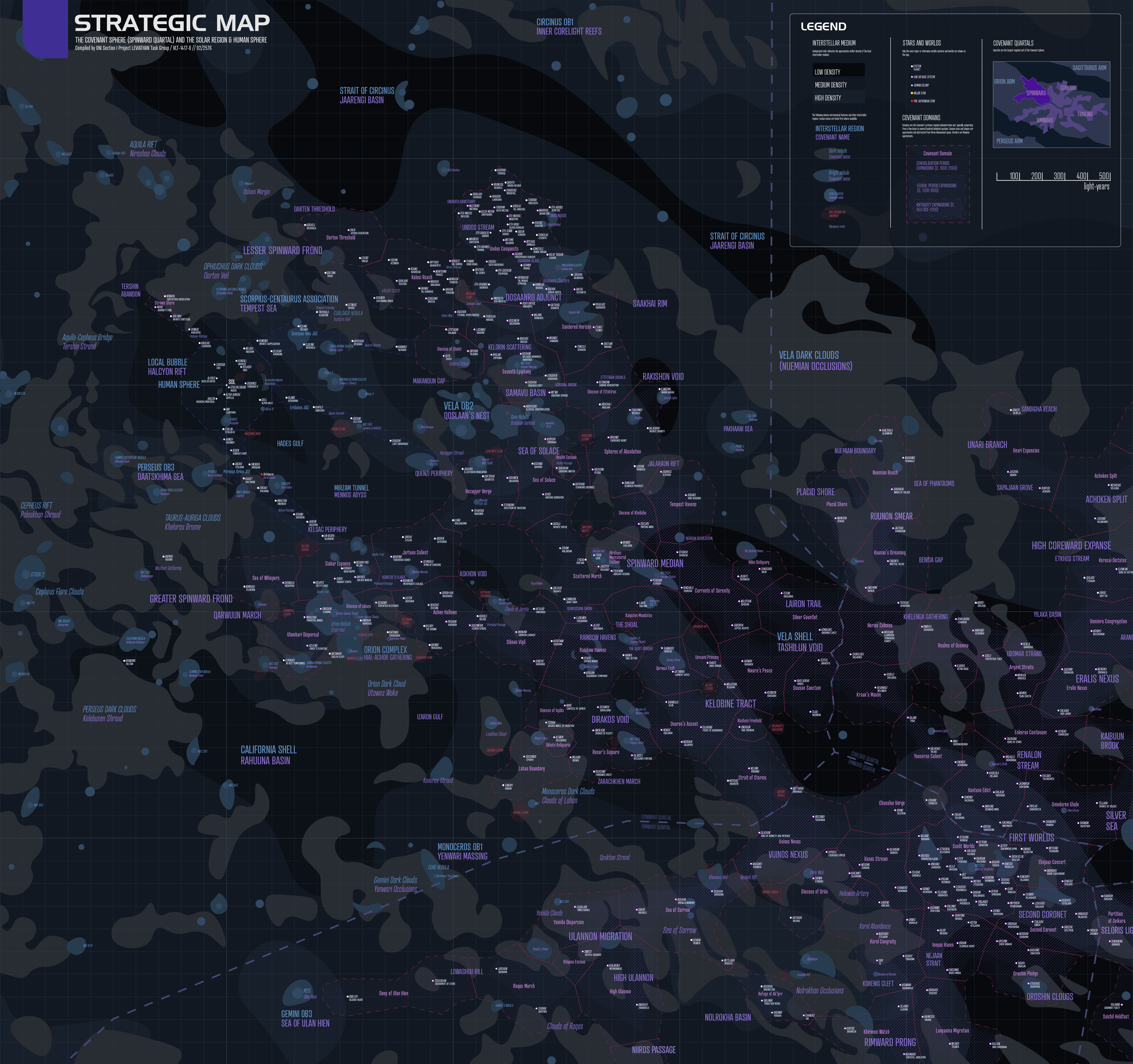Click the SAAKHAI RIM label
The width and height of the screenshot is (1133, 1064).
(x=650, y=304)
